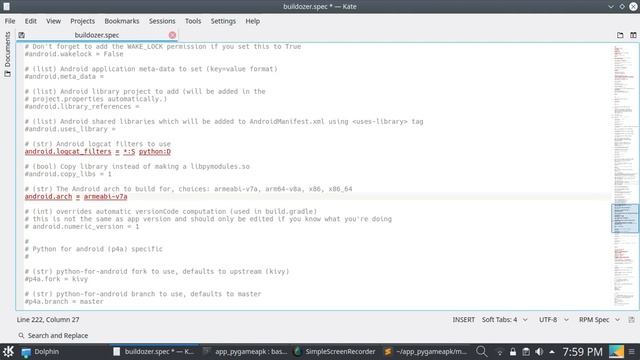The image size is (640, 360).
Task: Click the status bar document icon at far right
Action: (631, 320)
